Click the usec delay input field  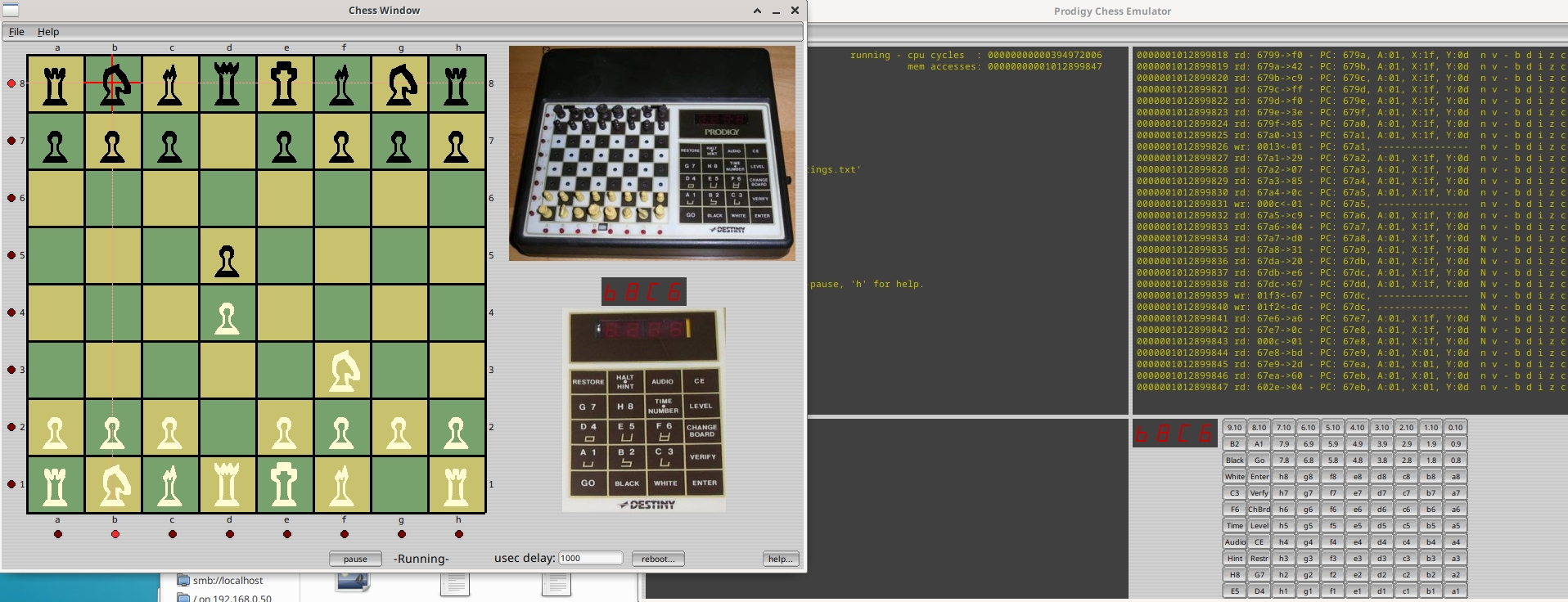click(590, 558)
